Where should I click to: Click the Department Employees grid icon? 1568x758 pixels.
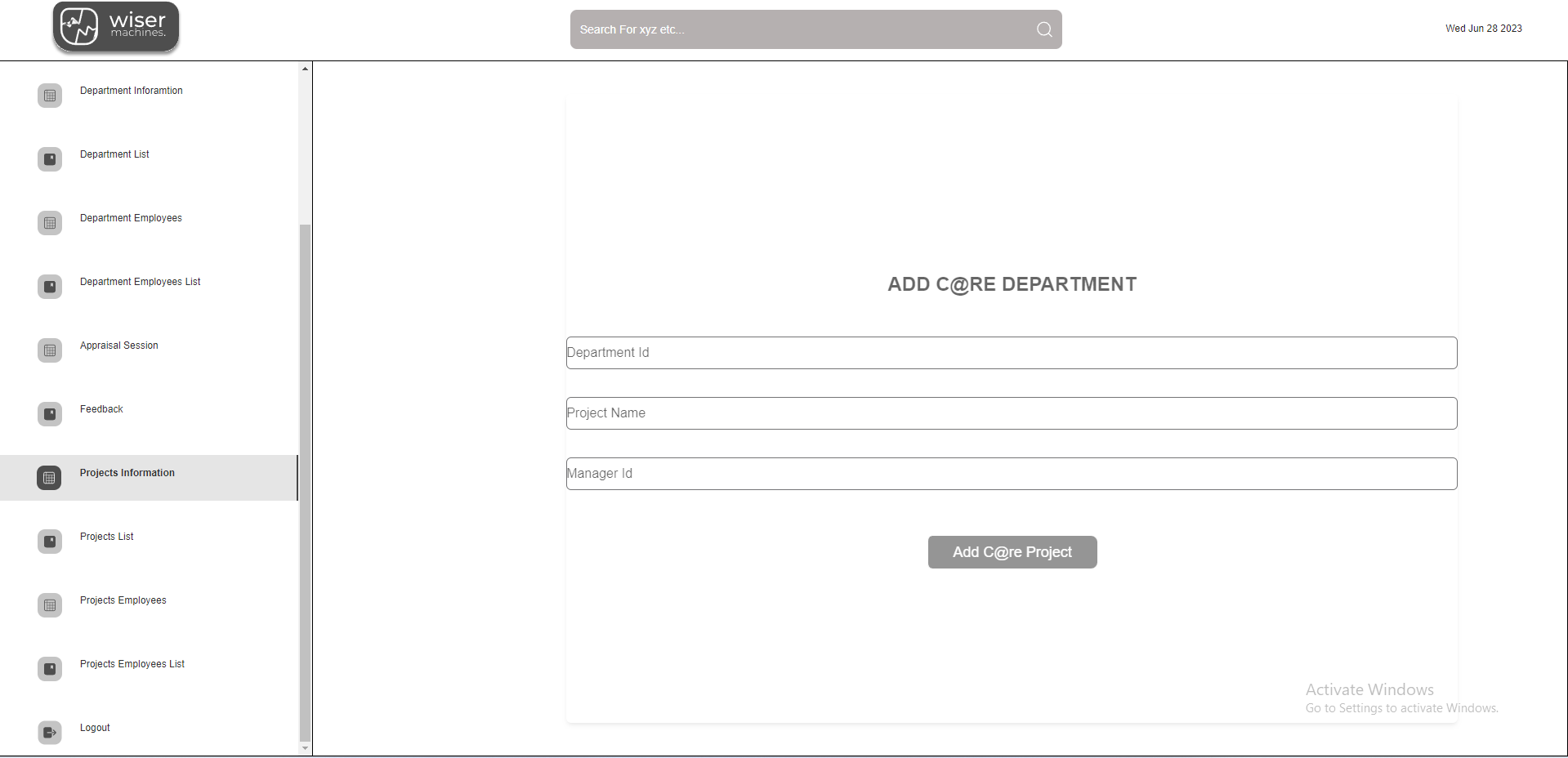pos(50,223)
